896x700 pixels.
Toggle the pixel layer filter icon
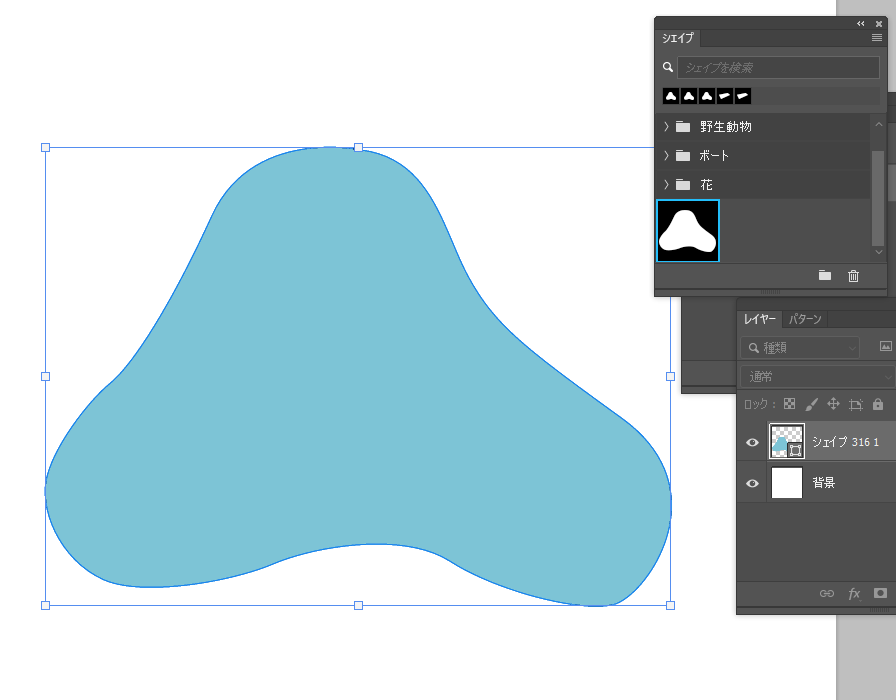(885, 347)
